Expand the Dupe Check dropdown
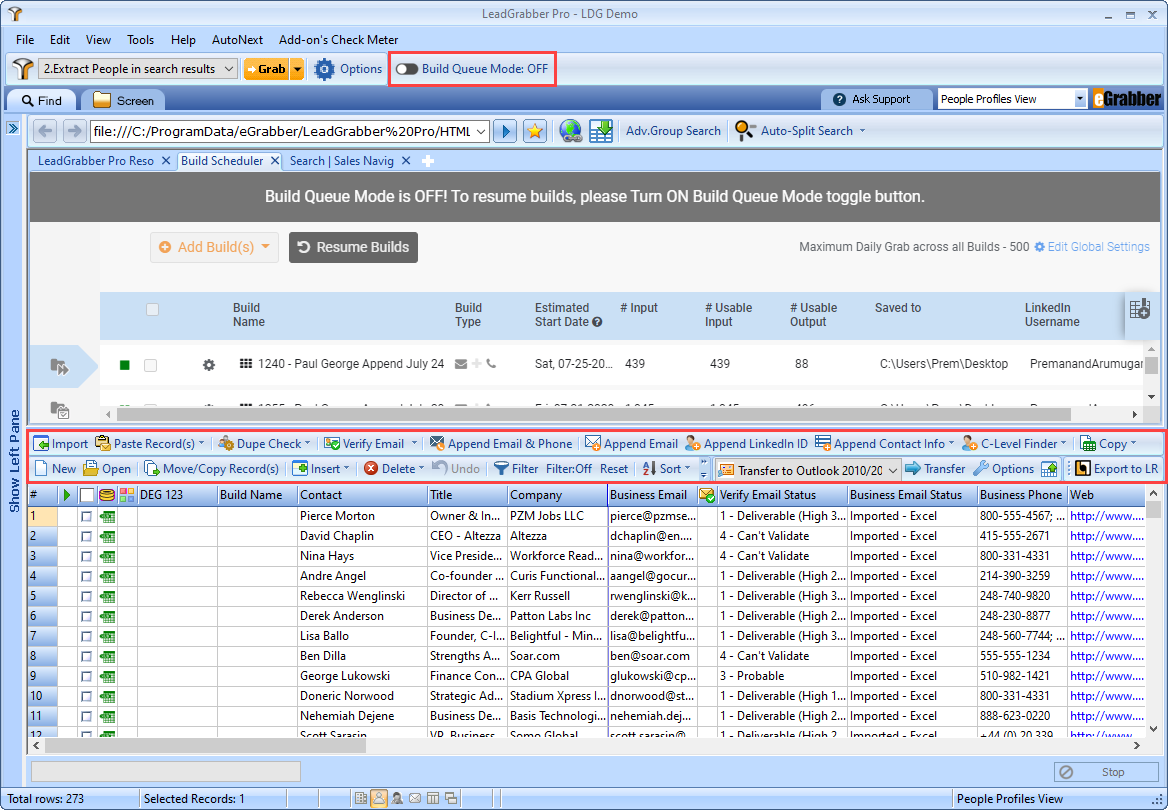Screen dimensions: 1168x810 point(308,443)
